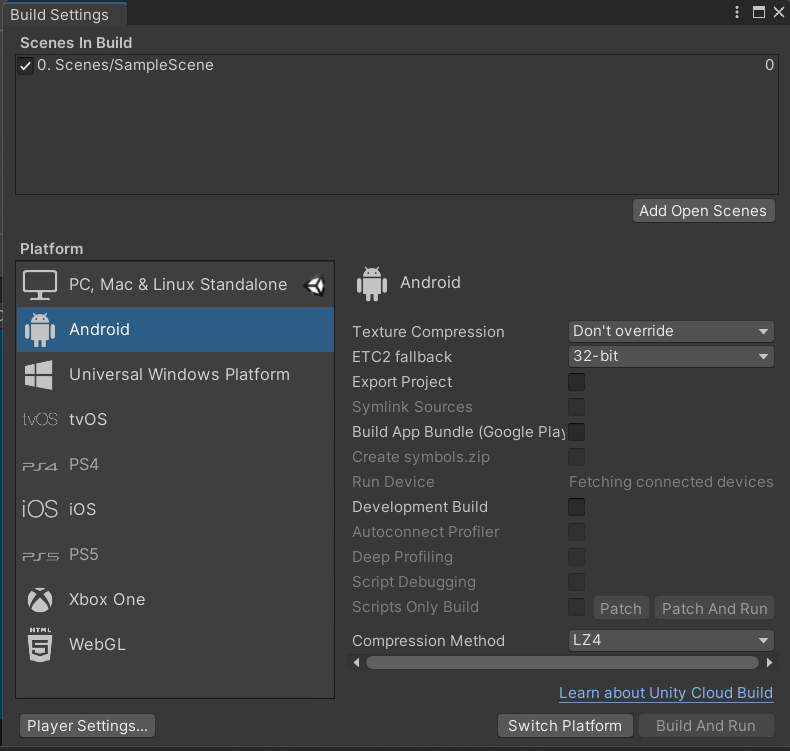Select PC, Mac & Linux Standalone platform

(x=175, y=285)
